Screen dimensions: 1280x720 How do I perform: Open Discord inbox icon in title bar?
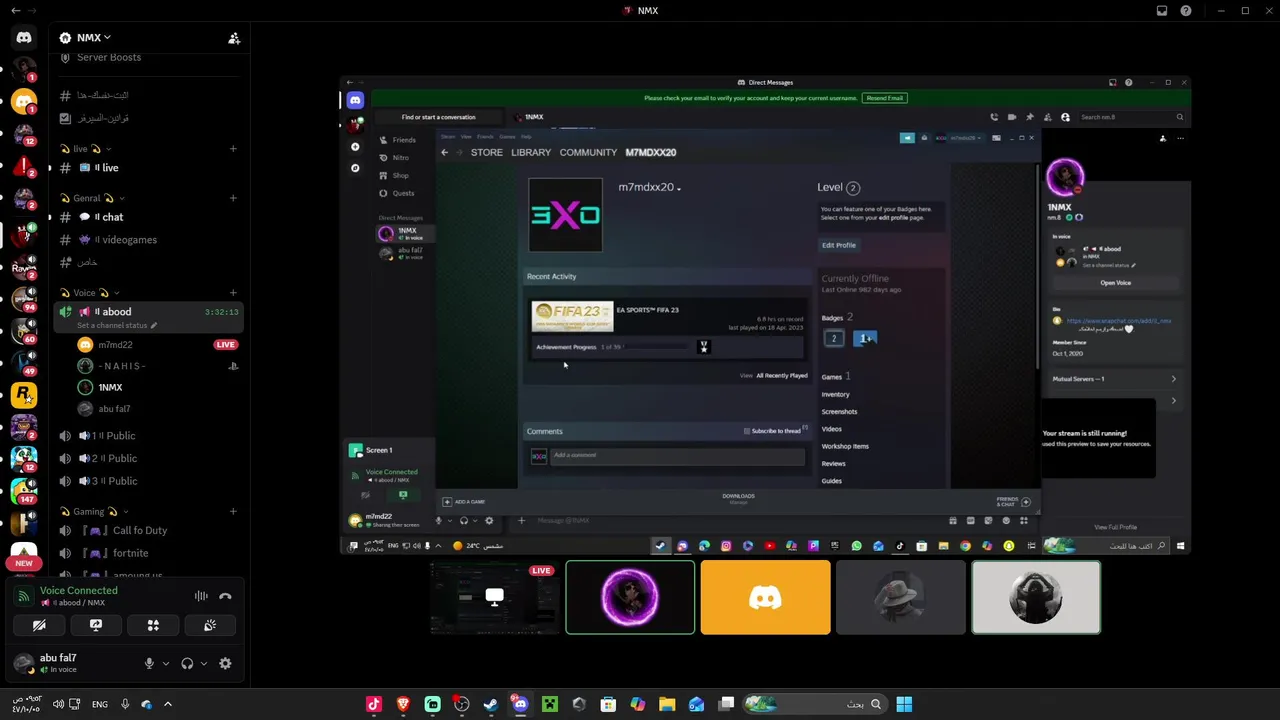tap(1162, 11)
